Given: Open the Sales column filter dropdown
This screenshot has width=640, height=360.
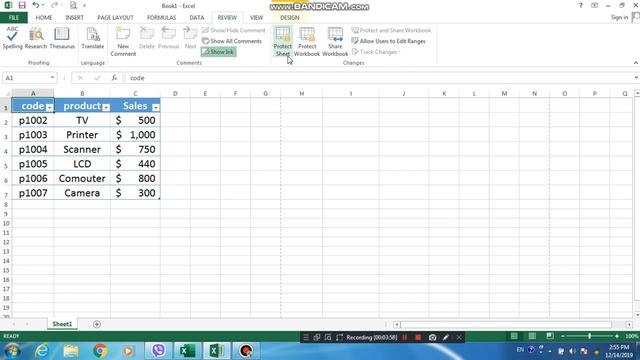Looking at the screenshot, I should point(156,107).
